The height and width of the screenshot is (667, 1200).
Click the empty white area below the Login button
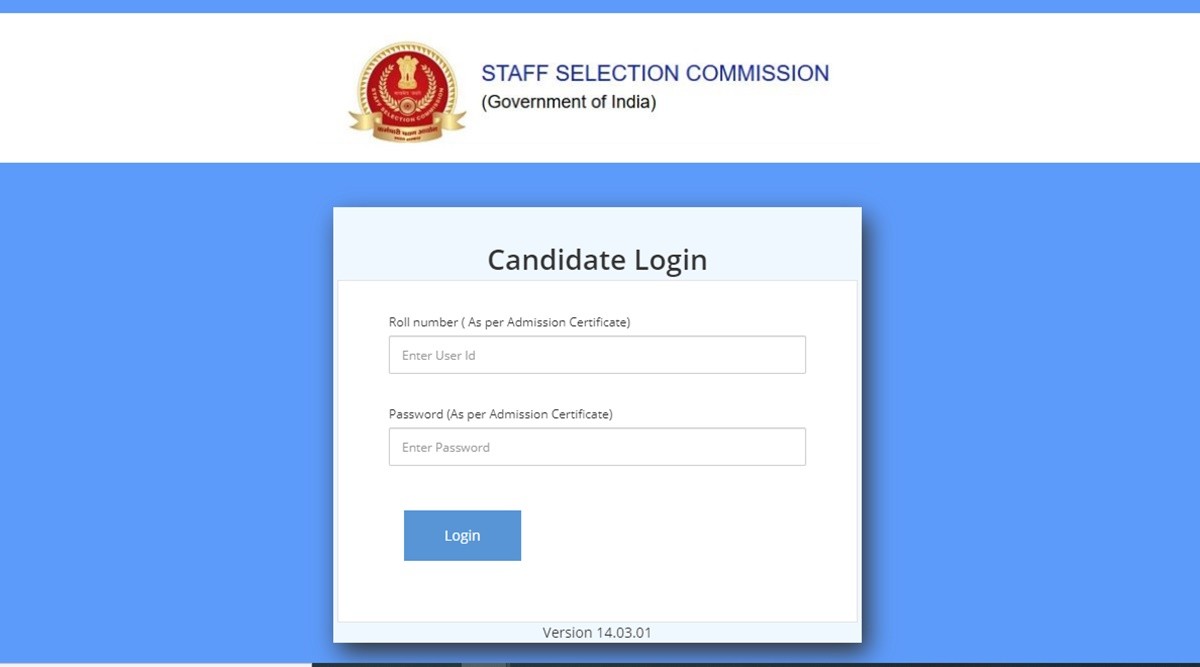click(597, 592)
